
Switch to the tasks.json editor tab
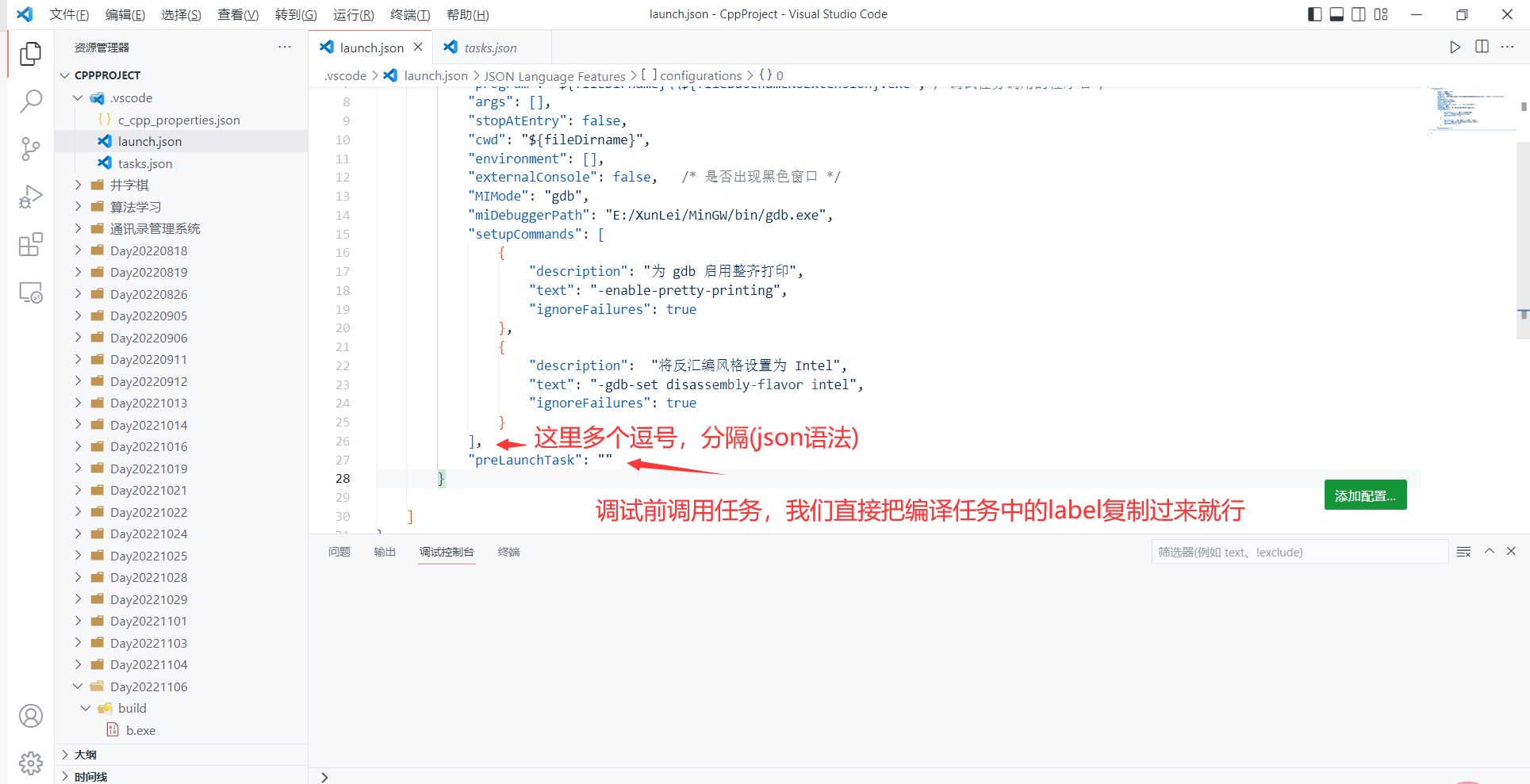pyautogui.click(x=490, y=48)
